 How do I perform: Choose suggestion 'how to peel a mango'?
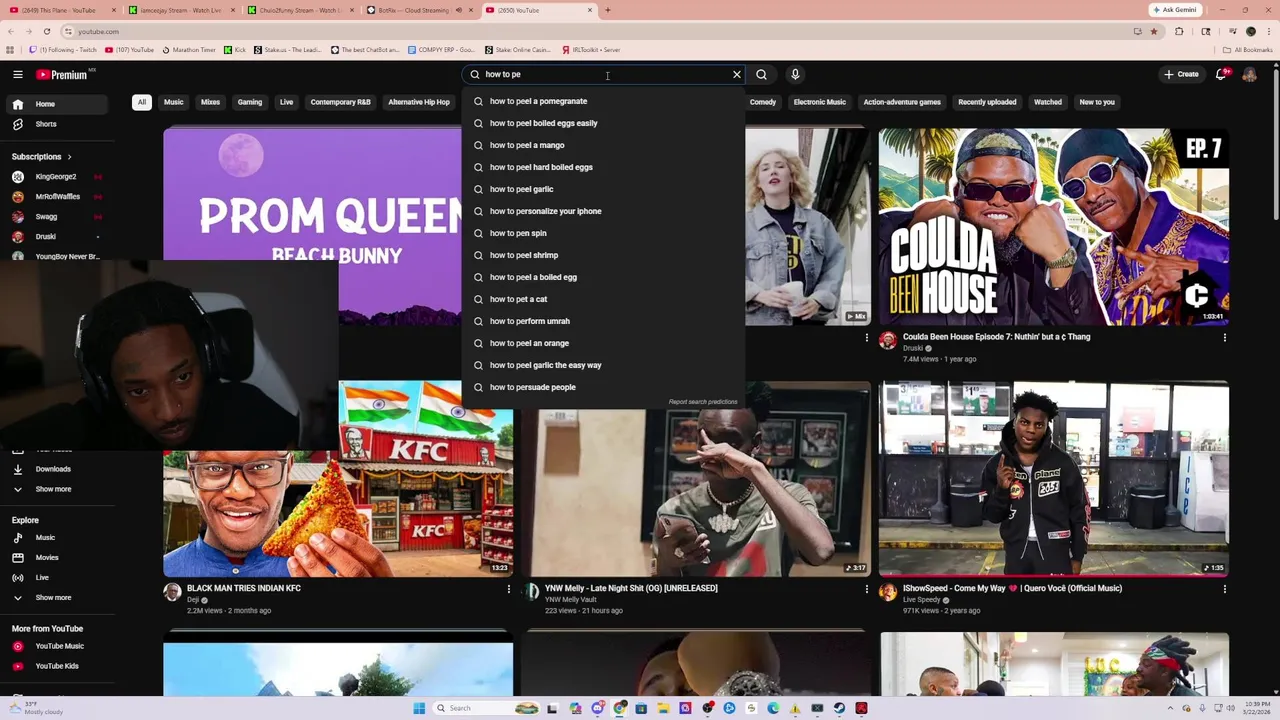pos(603,145)
